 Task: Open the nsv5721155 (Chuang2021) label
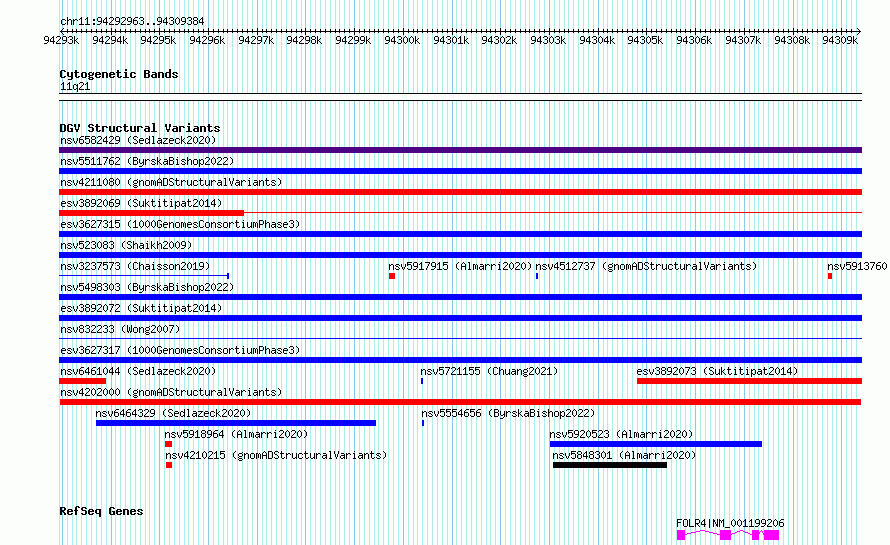489,371
